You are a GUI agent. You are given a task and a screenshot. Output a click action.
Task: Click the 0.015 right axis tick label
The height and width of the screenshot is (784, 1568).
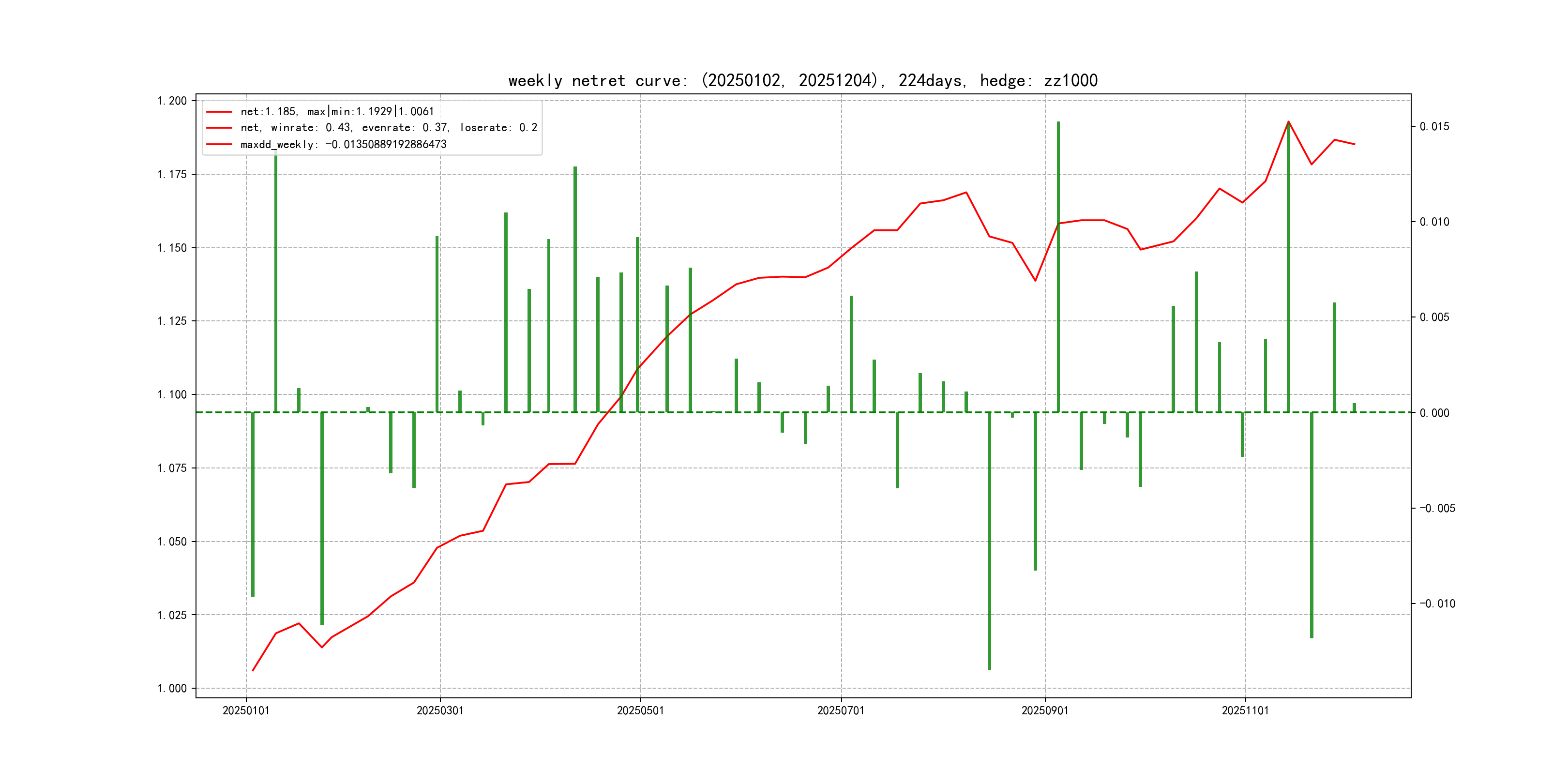click(1434, 127)
